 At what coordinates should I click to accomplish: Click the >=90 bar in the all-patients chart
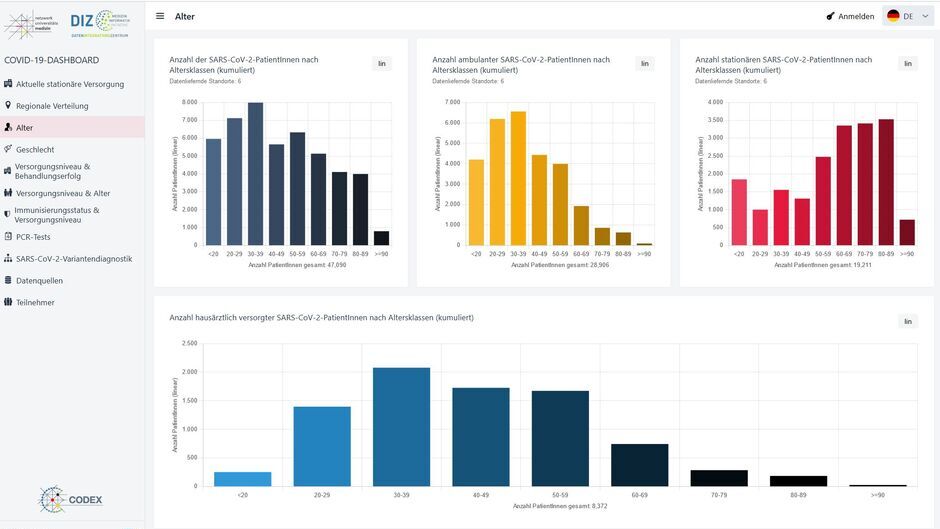click(381, 238)
